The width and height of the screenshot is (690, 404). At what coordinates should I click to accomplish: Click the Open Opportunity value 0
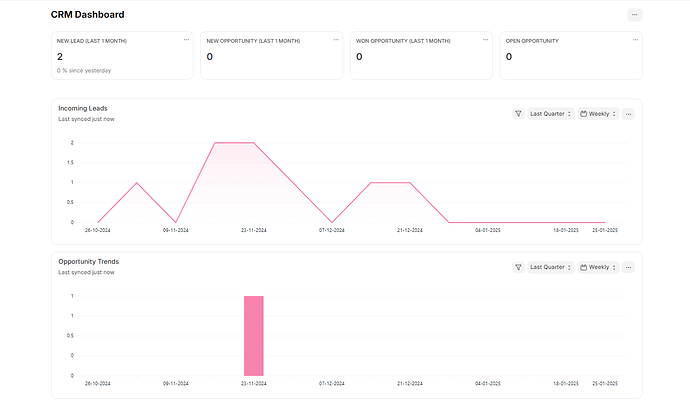tap(509, 56)
